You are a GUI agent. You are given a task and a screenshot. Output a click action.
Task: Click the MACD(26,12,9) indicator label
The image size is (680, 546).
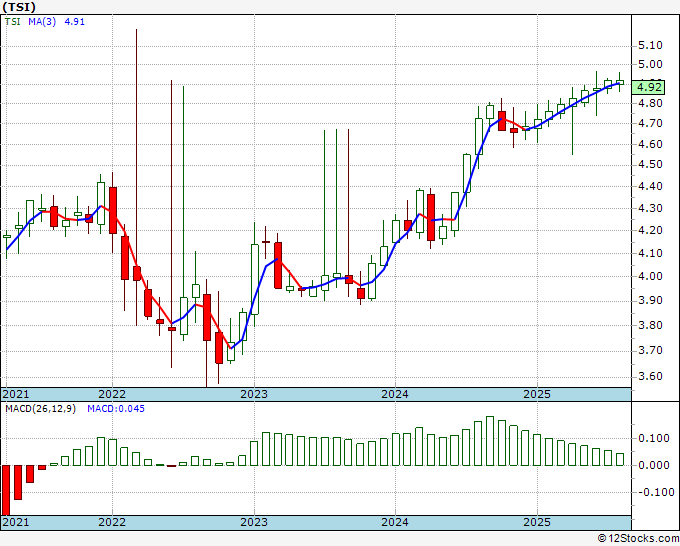pyautogui.click(x=40, y=409)
